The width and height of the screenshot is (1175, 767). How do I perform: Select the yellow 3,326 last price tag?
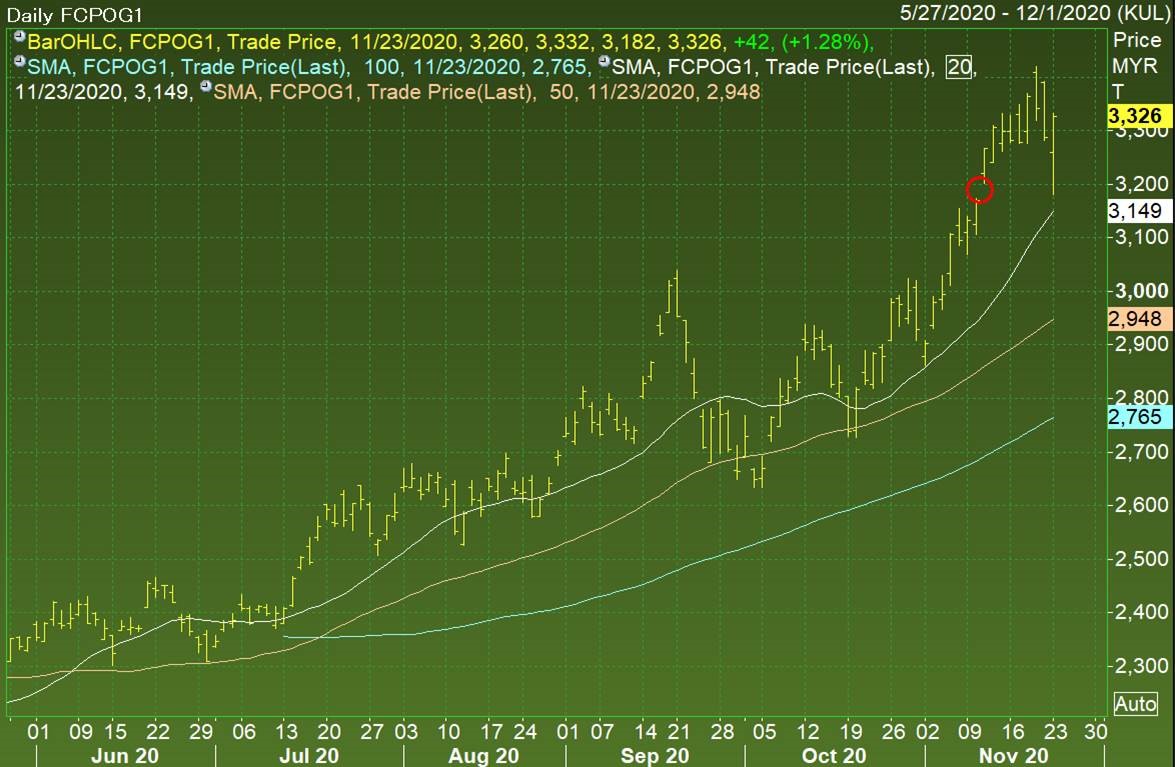click(x=1134, y=118)
